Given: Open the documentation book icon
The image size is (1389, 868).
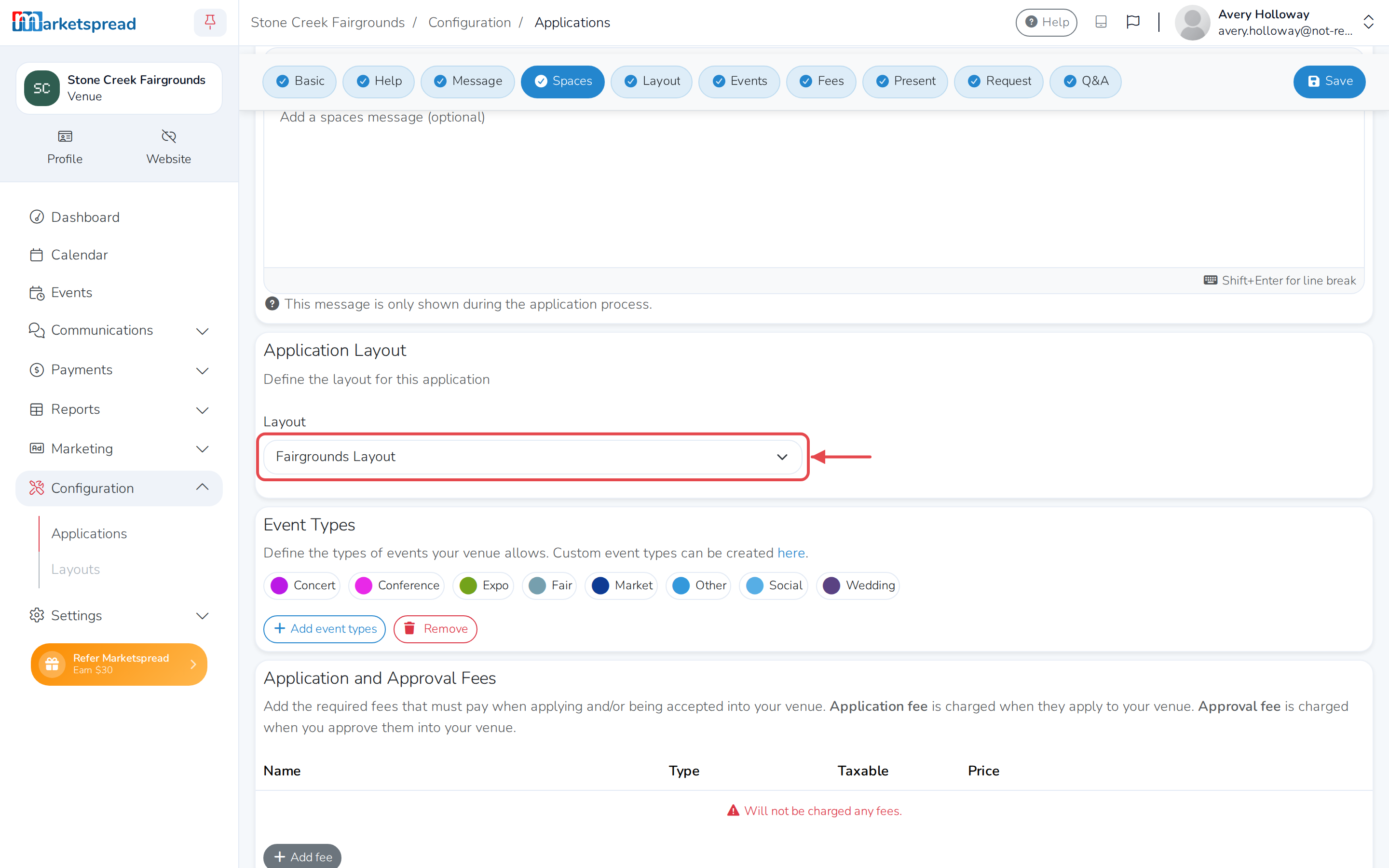Looking at the screenshot, I should [1100, 22].
